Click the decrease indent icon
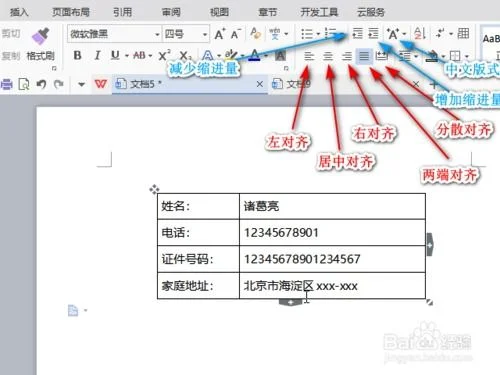The image size is (500, 375). pos(357,33)
